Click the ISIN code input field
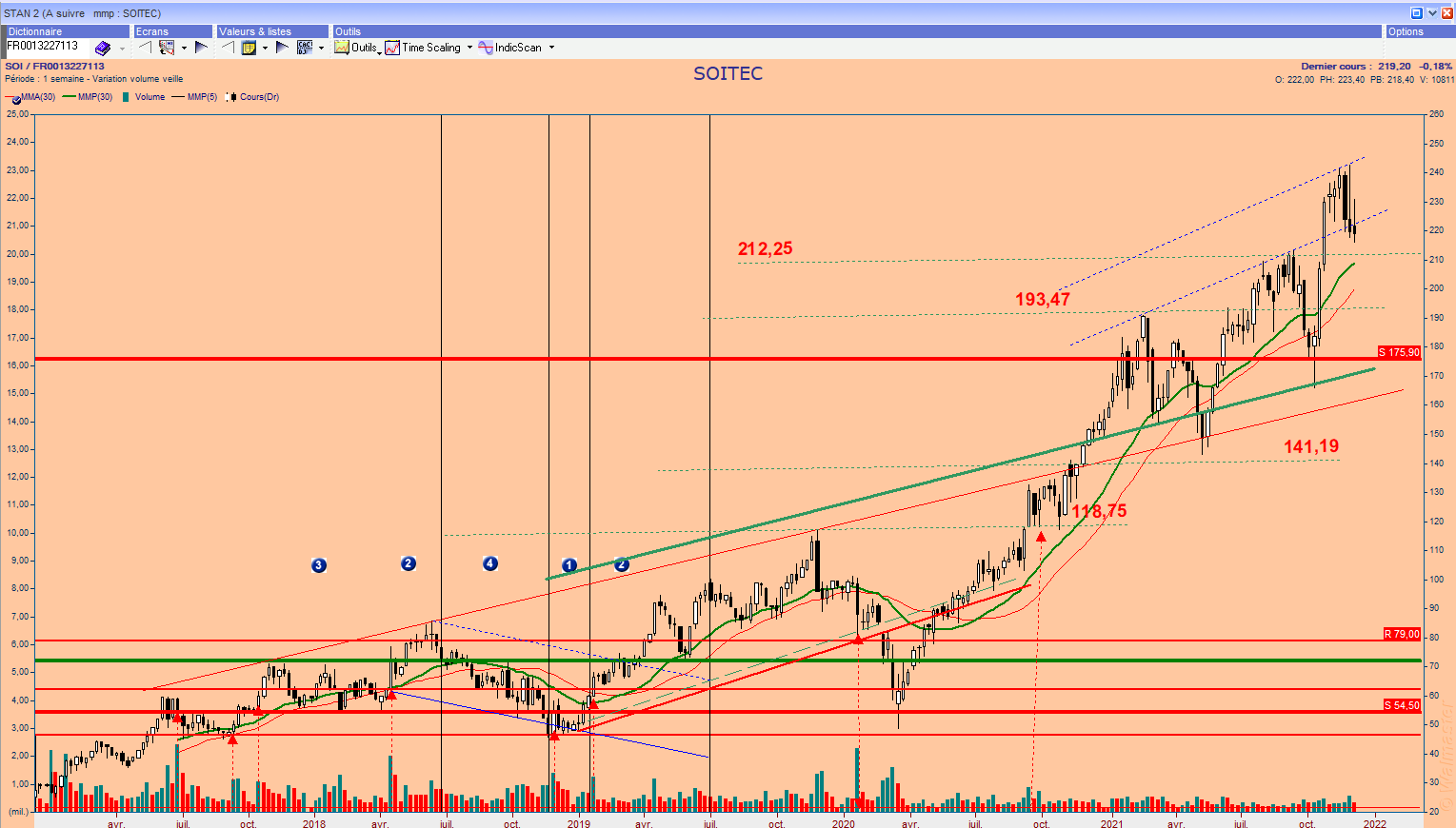The image size is (1456, 828). [48, 46]
